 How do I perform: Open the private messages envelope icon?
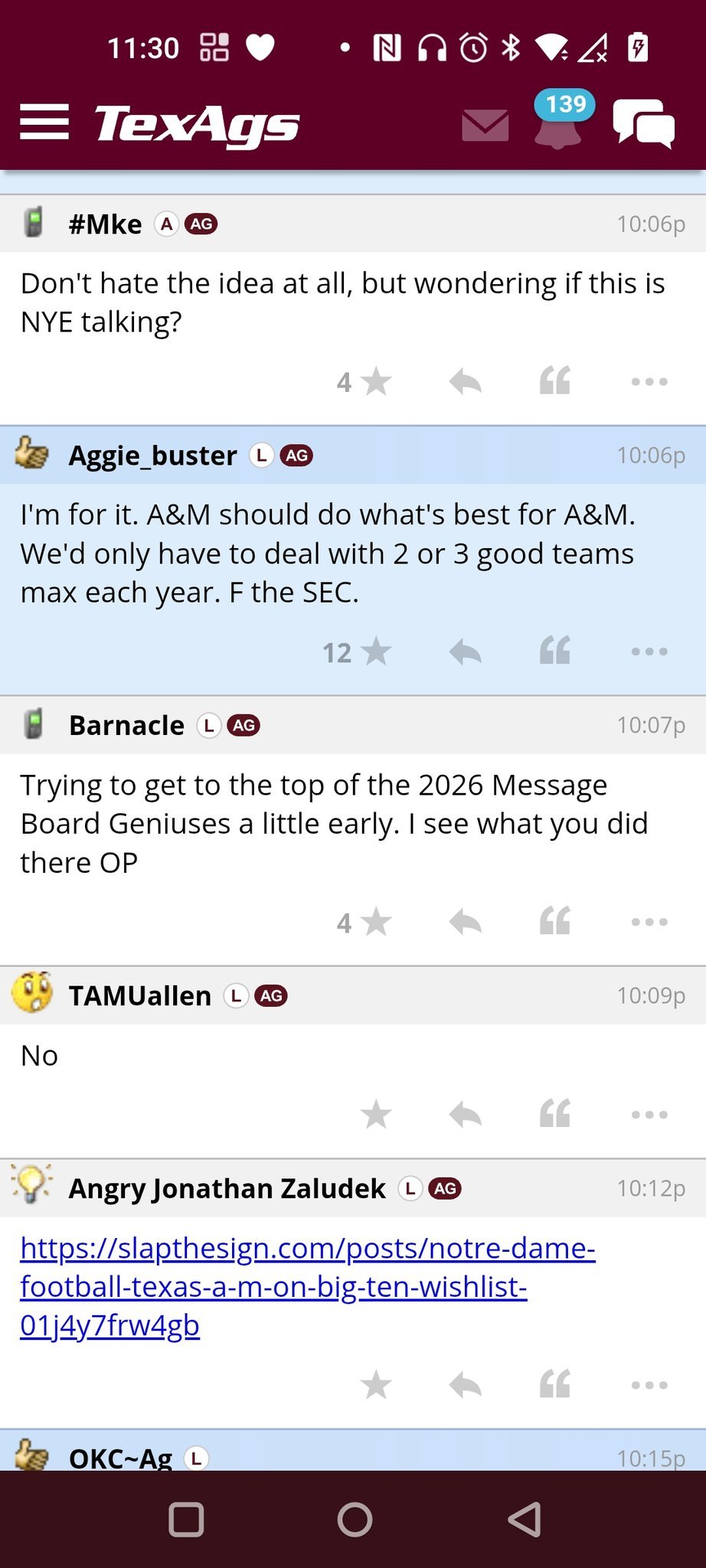[485, 125]
